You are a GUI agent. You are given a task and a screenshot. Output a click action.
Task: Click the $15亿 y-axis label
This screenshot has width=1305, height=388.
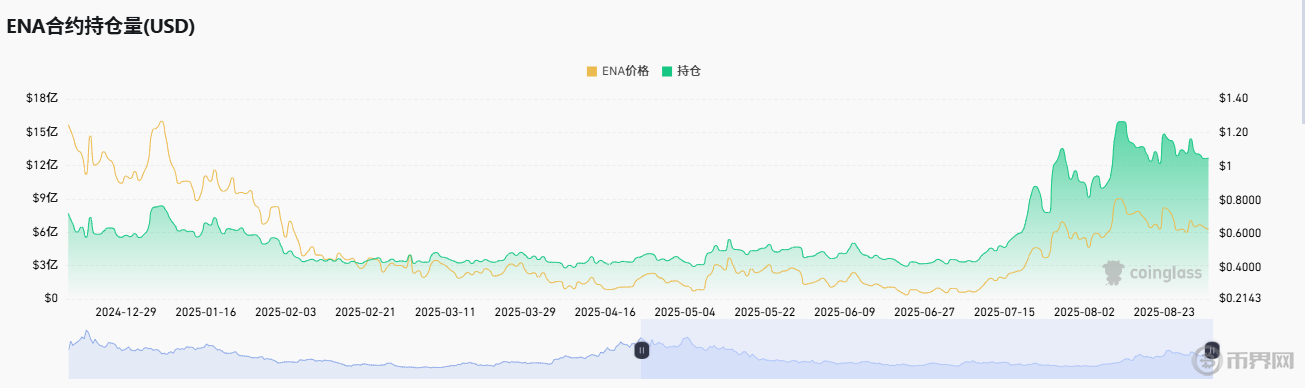pos(43,132)
